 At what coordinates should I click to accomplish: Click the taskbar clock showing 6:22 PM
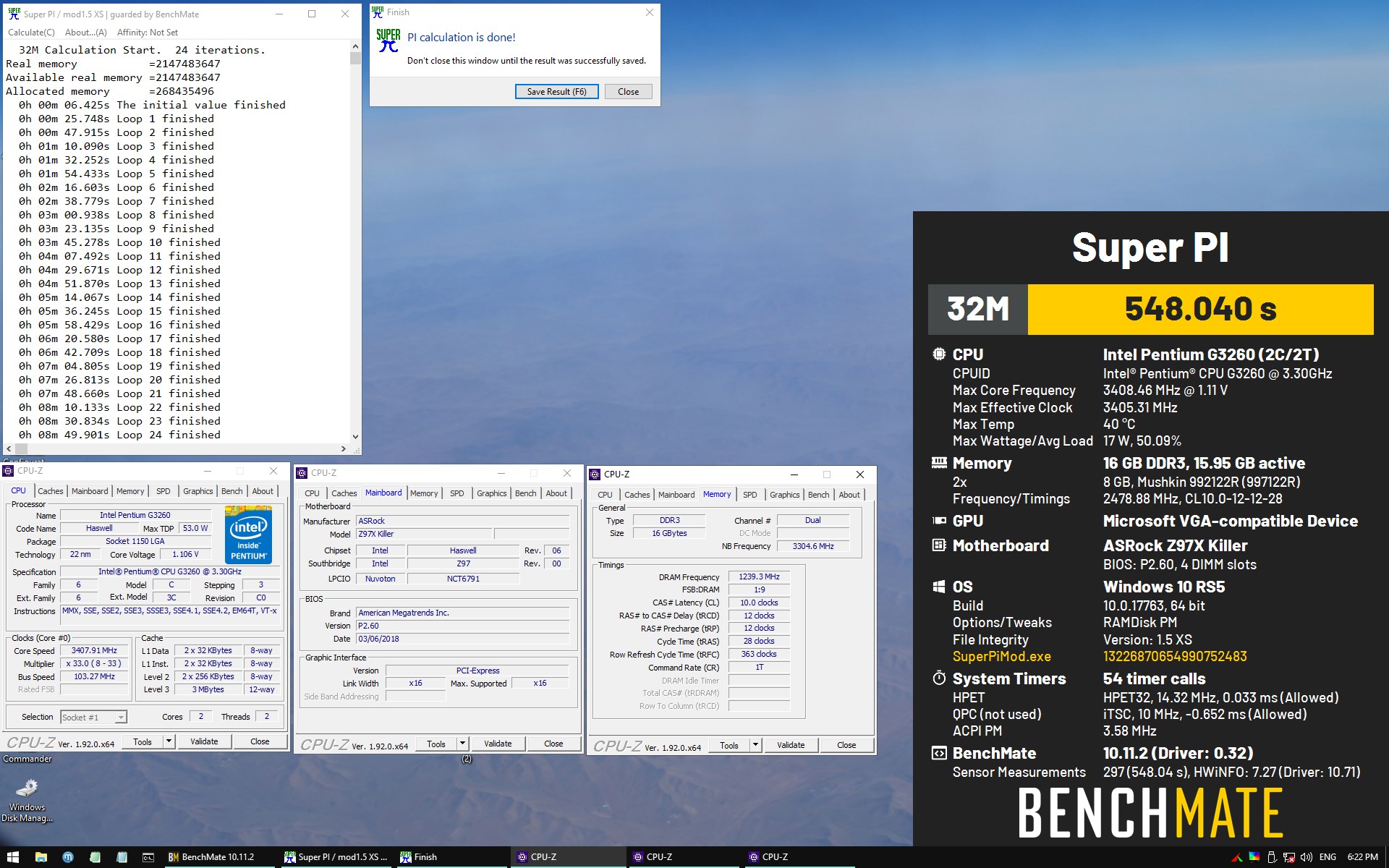click(1362, 857)
